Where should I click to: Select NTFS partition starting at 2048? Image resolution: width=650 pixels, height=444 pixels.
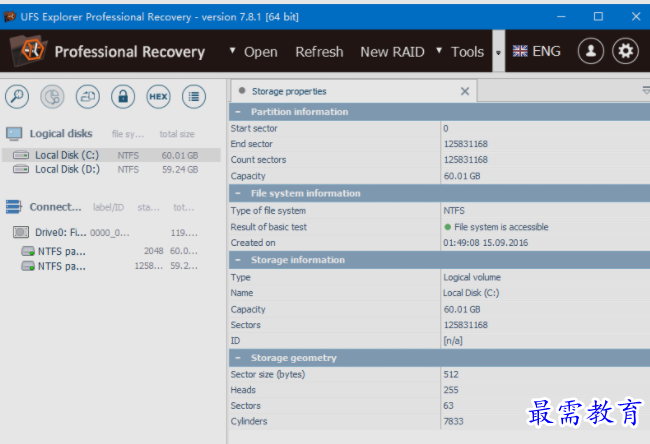(x=111, y=251)
